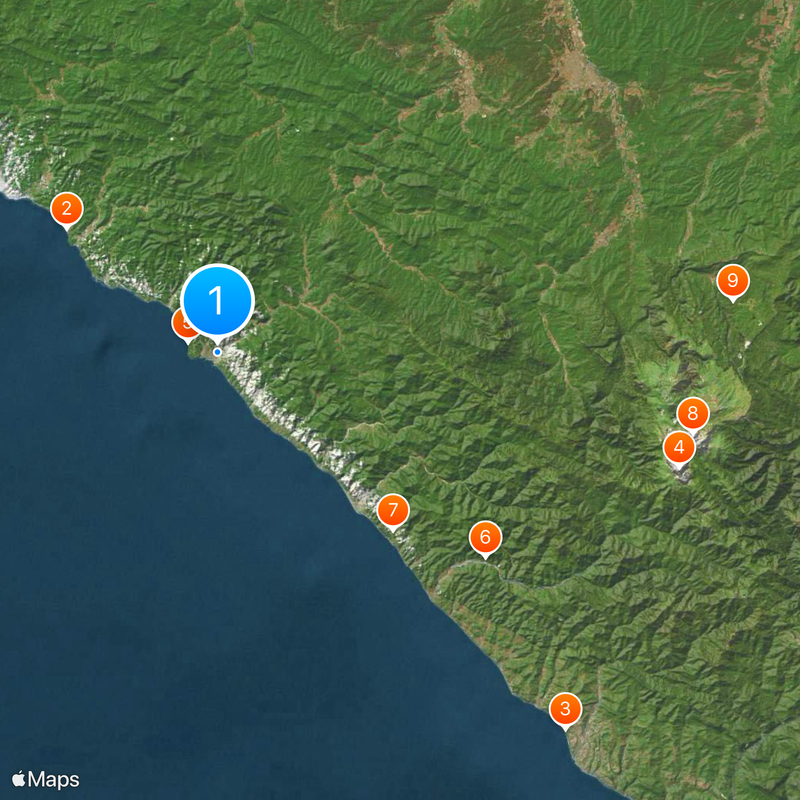Image resolution: width=800 pixels, height=800 pixels.
Task: Select the large blue pin numbered 1
Action: 217,301
